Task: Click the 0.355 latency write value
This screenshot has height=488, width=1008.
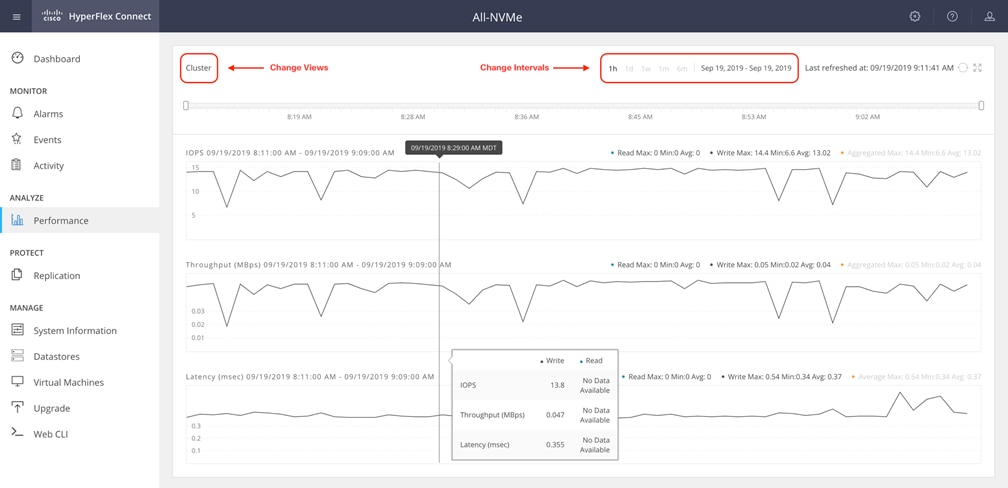Action: [x=555, y=444]
